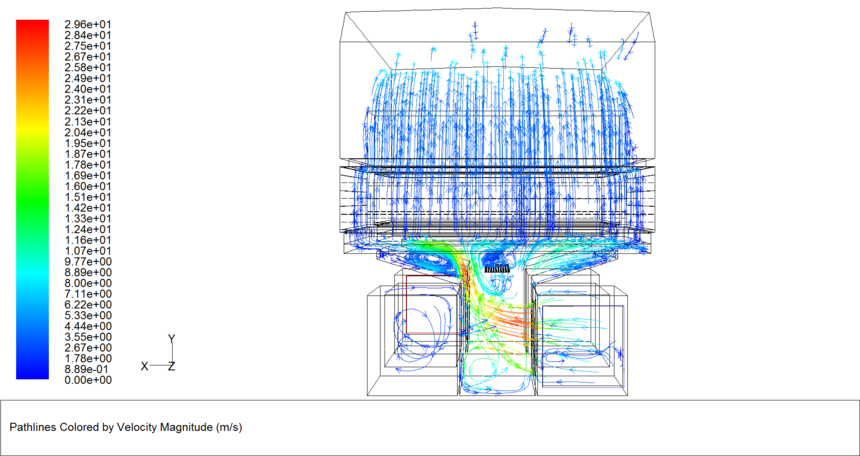Image resolution: width=860 pixels, height=456 pixels.
Task: Choose the 9.77e+00 legend value
Action: (x=88, y=262)
